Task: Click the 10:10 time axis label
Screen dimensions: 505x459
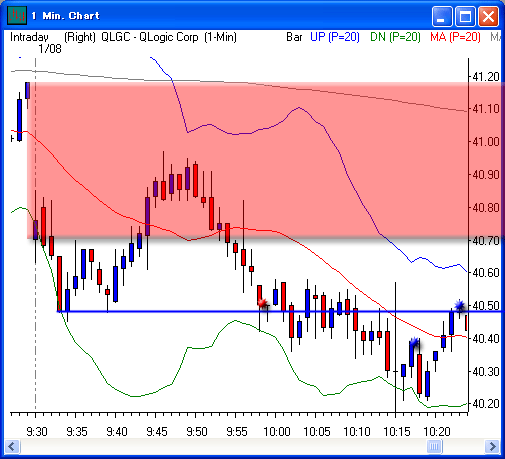Action: coord(357,432)
